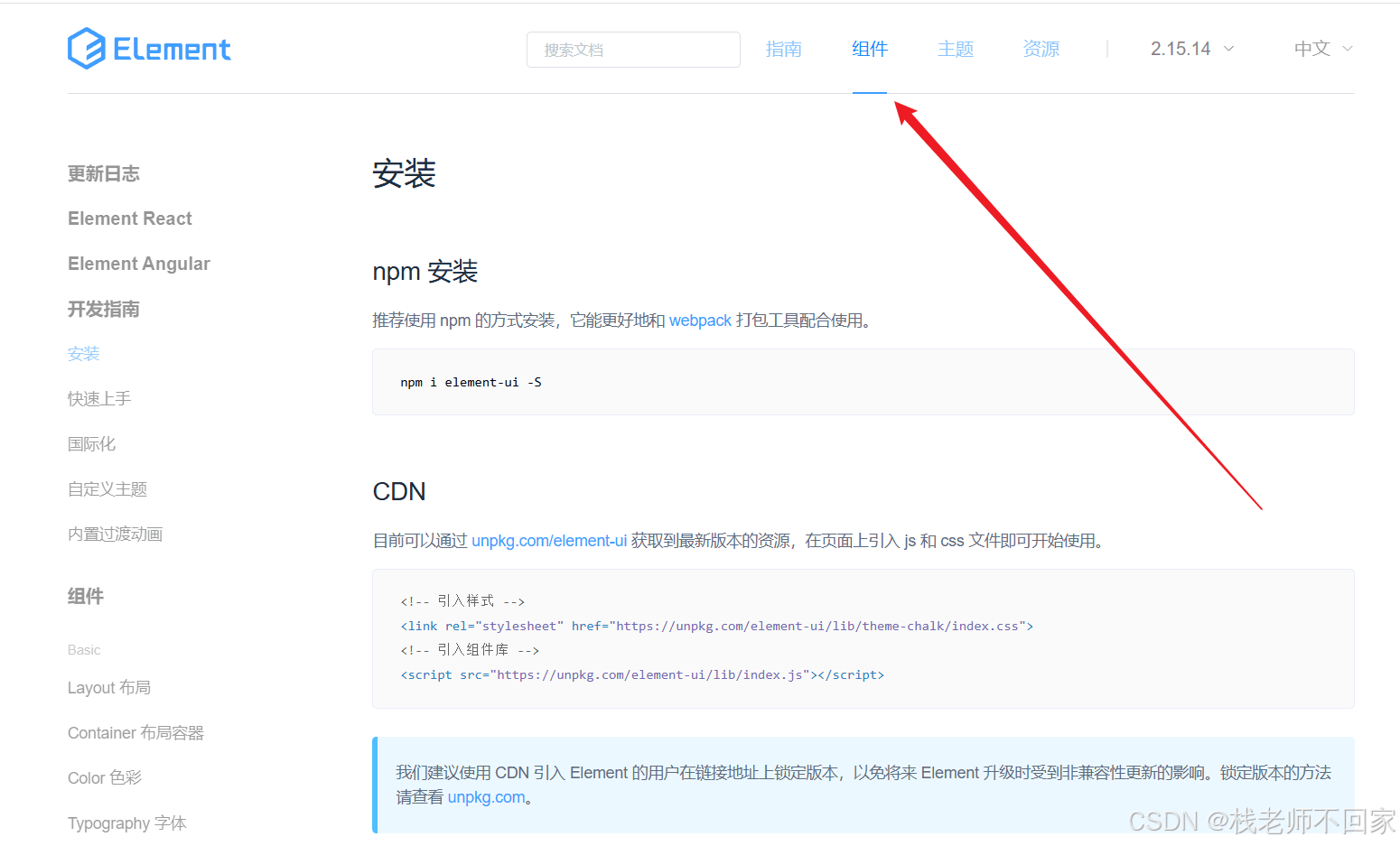The image size is (1400, 846).
Task: Click the 搜索文档 search input field
Action: (x=632, y=50)
